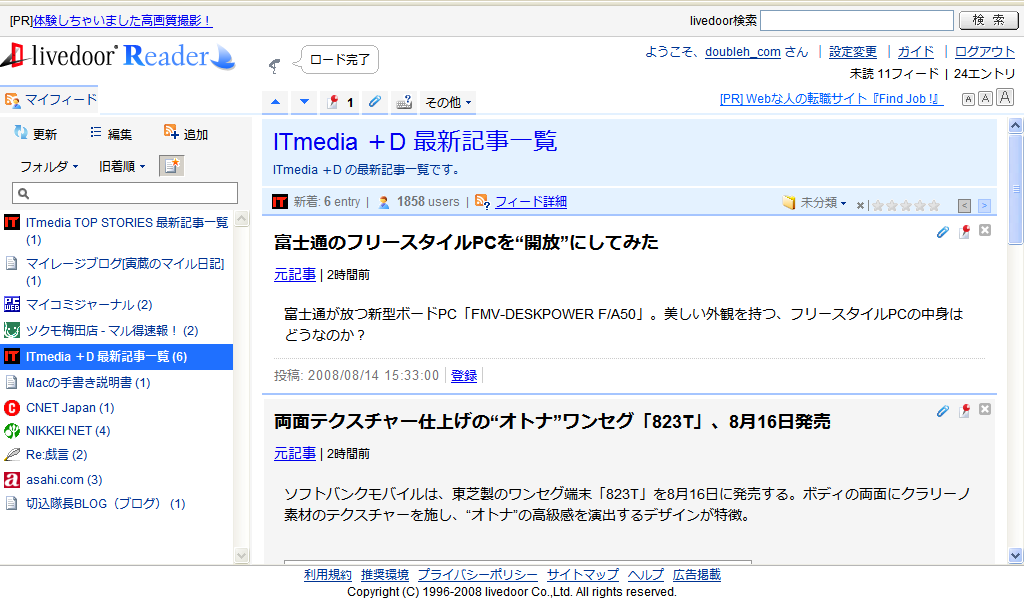Select Macの手書き説明書 feed
1024x600 pixels.
click(x=116, y=382)
